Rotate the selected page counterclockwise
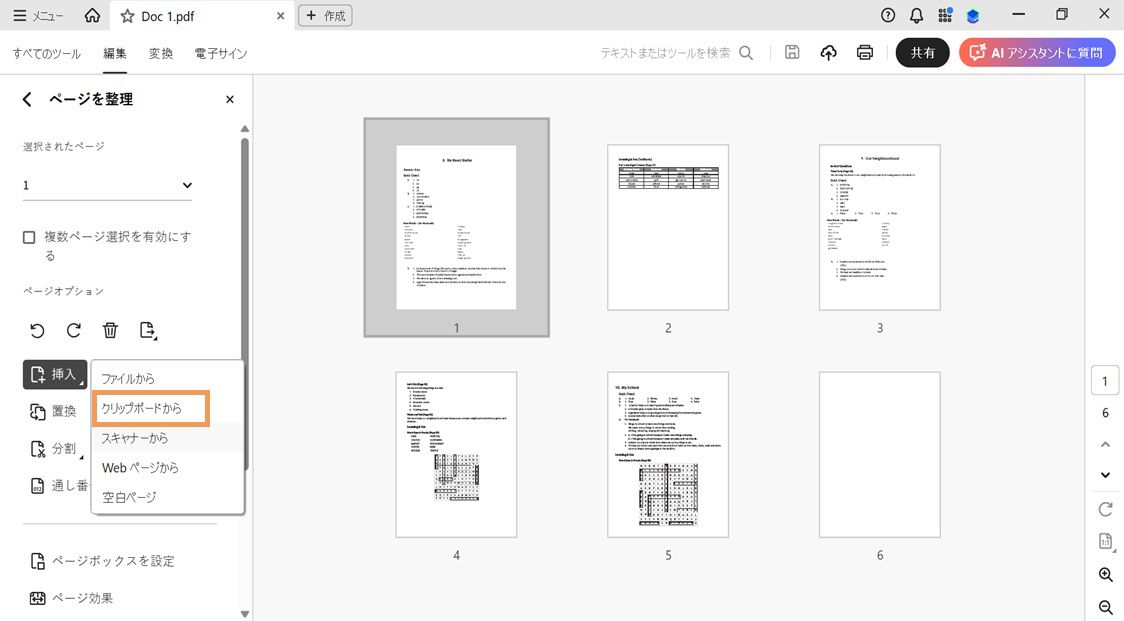Screen dimensions: 1124x621 (x=38, y=330)
